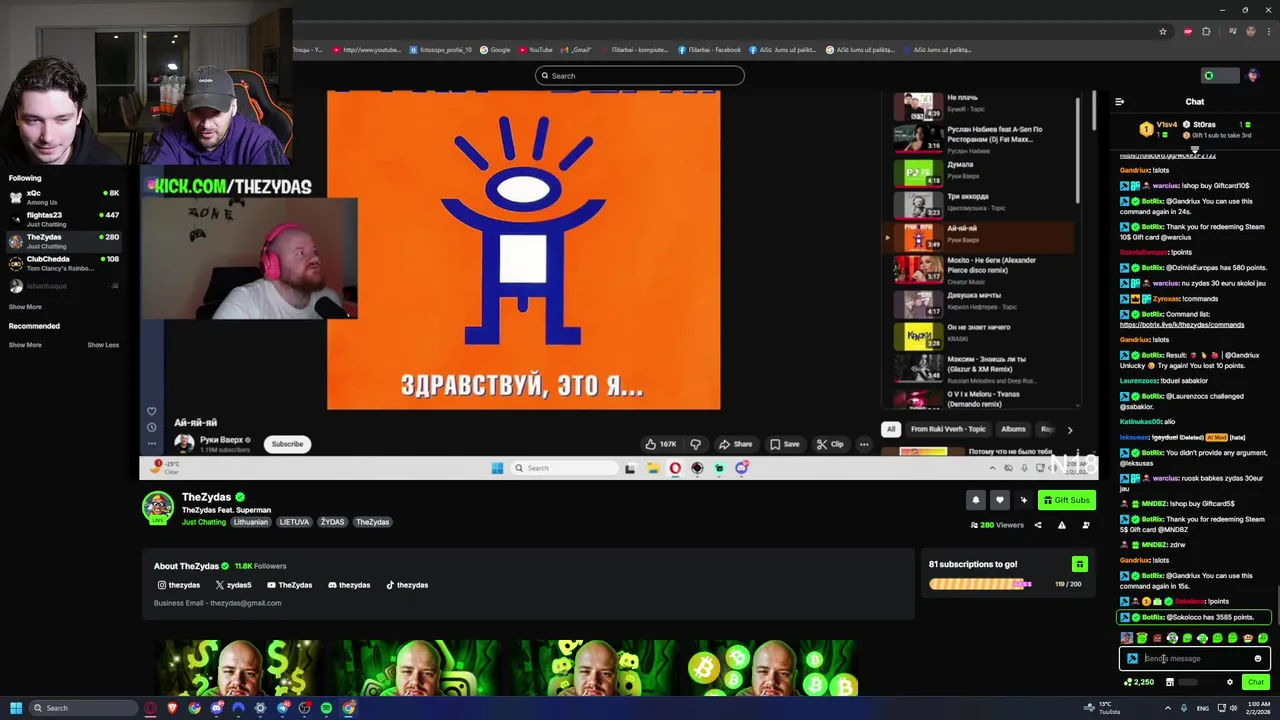The width and height of the screenshot is (1280, 720).
Task: Click the ŽYDAS tag
Action: pos(332,522)
